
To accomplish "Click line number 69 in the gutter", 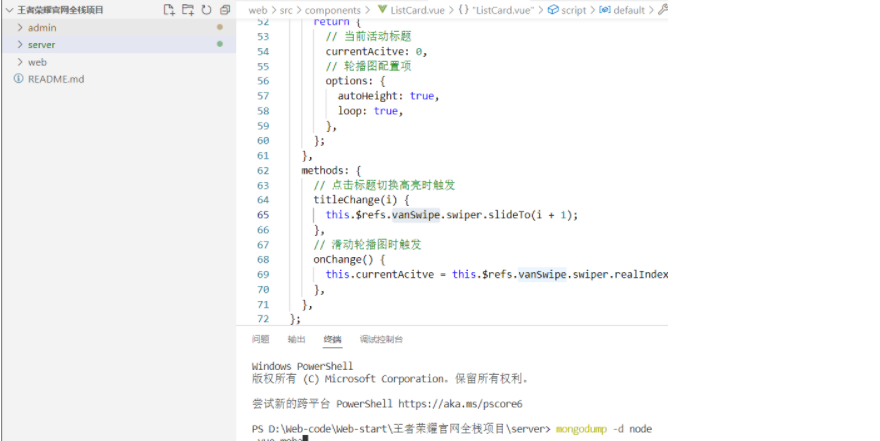I will click(x=263, y=274).
